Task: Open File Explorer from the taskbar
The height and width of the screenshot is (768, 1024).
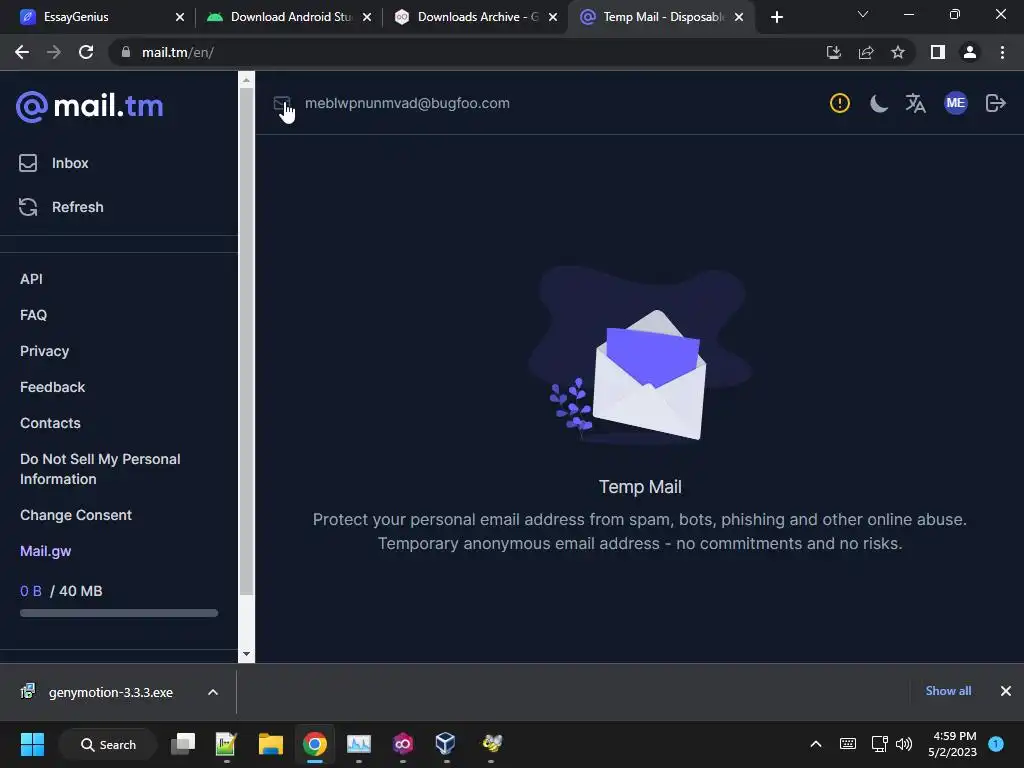Action: pos(270,744)
